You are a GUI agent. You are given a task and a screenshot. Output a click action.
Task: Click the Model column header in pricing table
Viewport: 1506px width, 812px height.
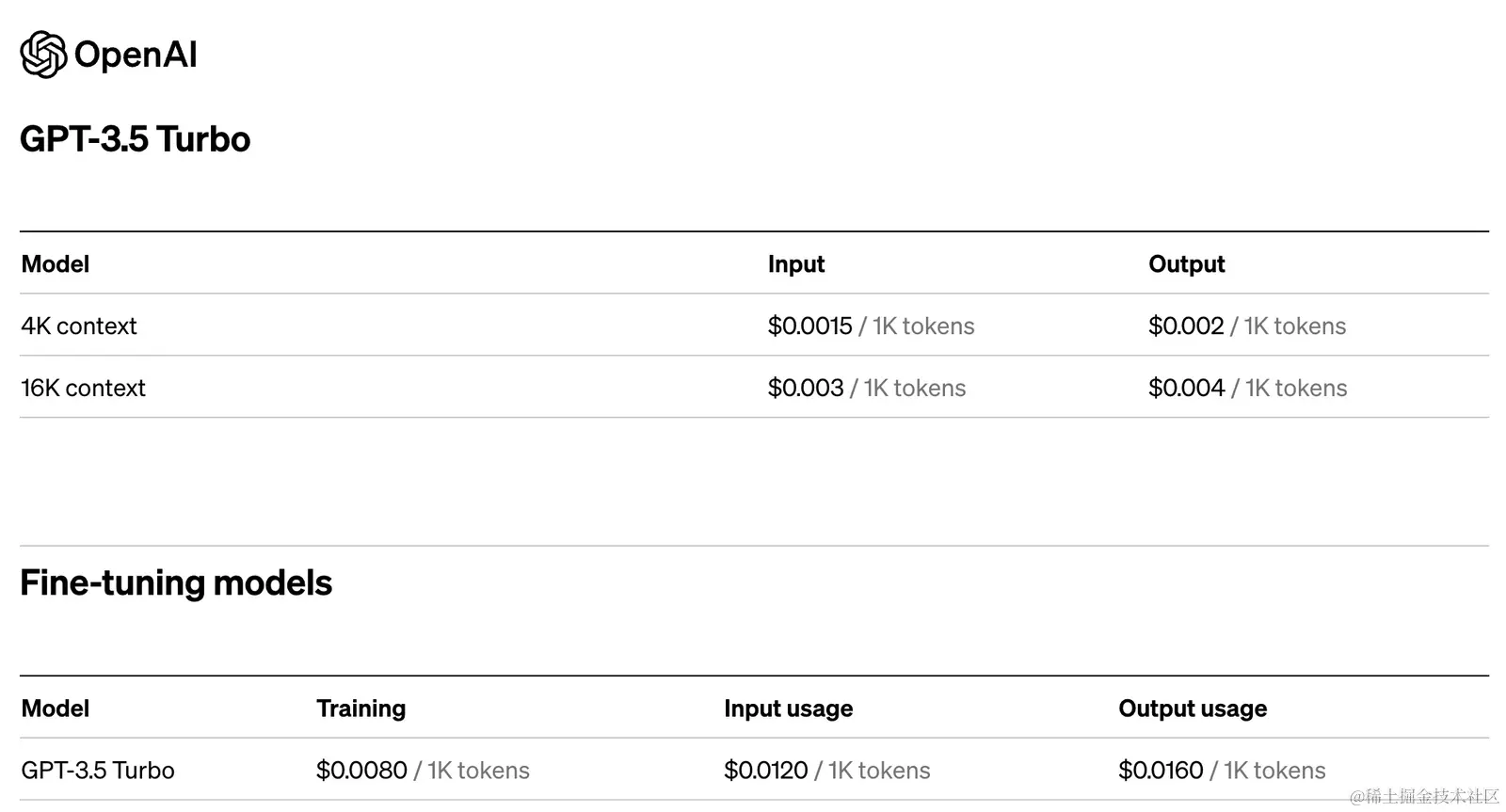(x=56, y=264)
